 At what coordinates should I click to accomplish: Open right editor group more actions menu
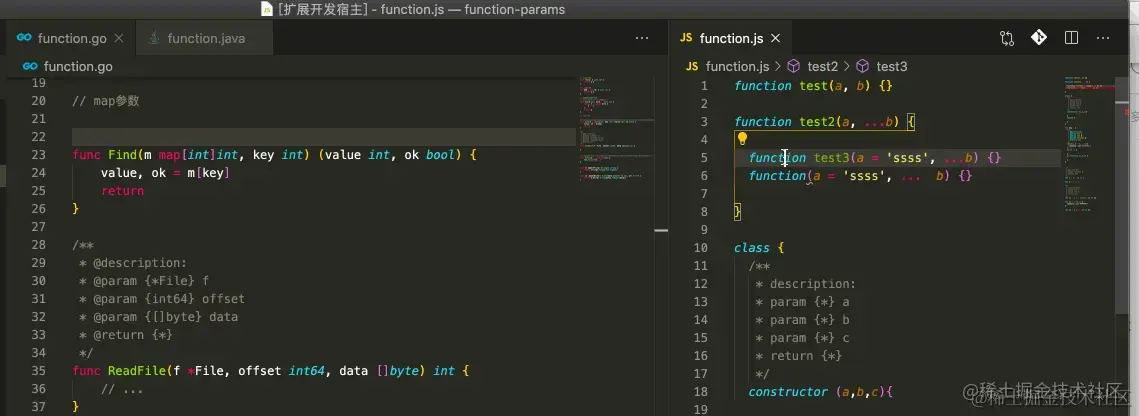[1103, 38]
